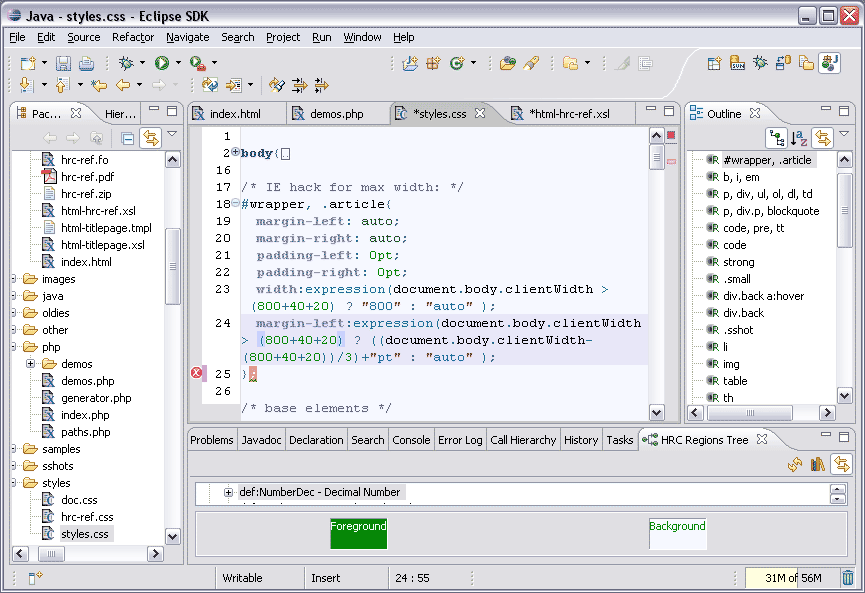Click the Open Type icon

tap(508, 63)
